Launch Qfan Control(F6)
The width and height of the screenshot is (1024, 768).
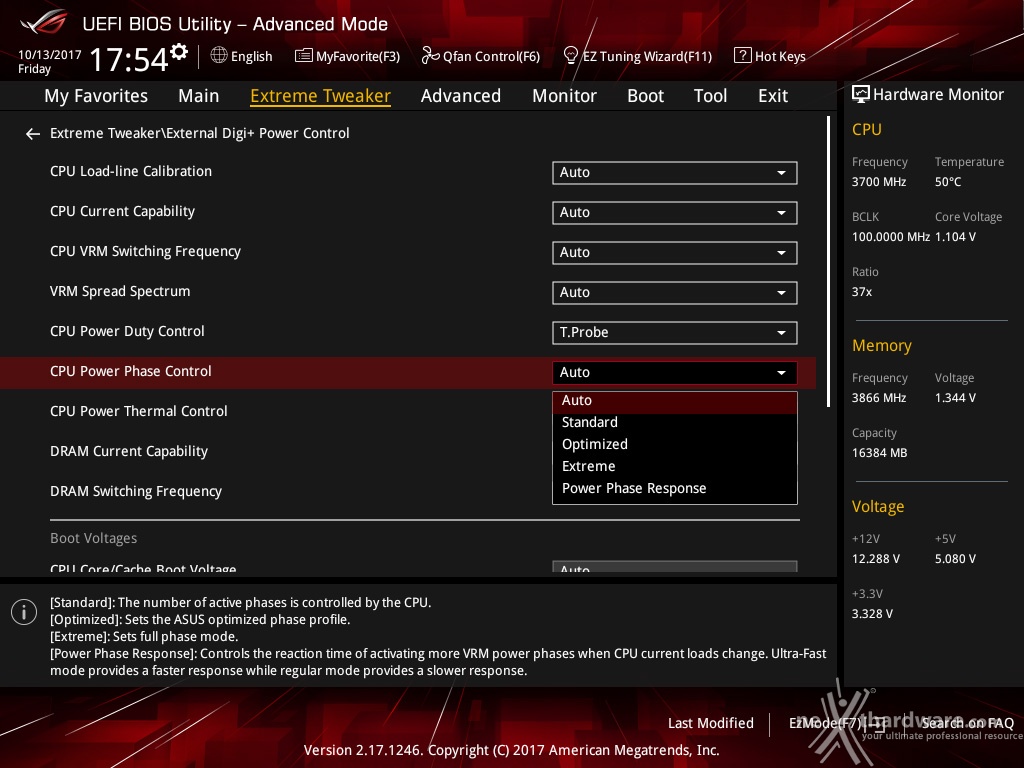(x=491, y=57)
